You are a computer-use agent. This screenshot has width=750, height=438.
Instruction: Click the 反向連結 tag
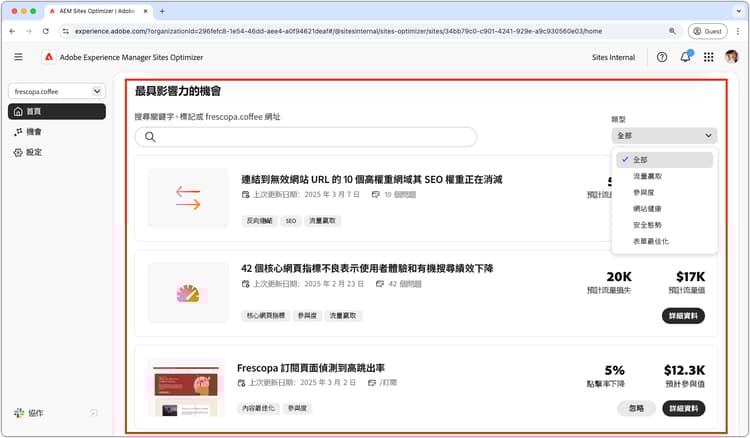[x=259, y=220]
